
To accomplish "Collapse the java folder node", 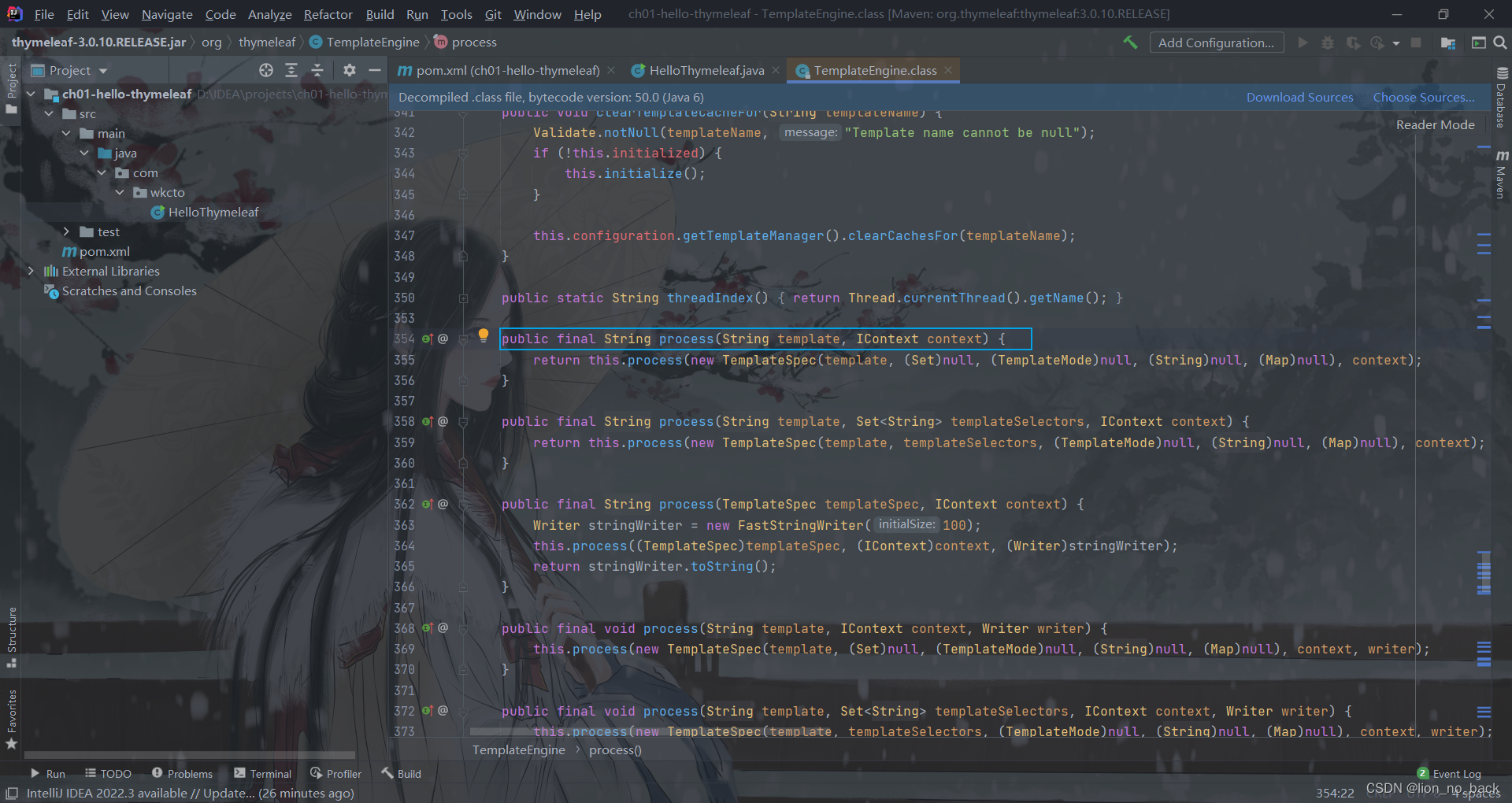I will [83, 153].
